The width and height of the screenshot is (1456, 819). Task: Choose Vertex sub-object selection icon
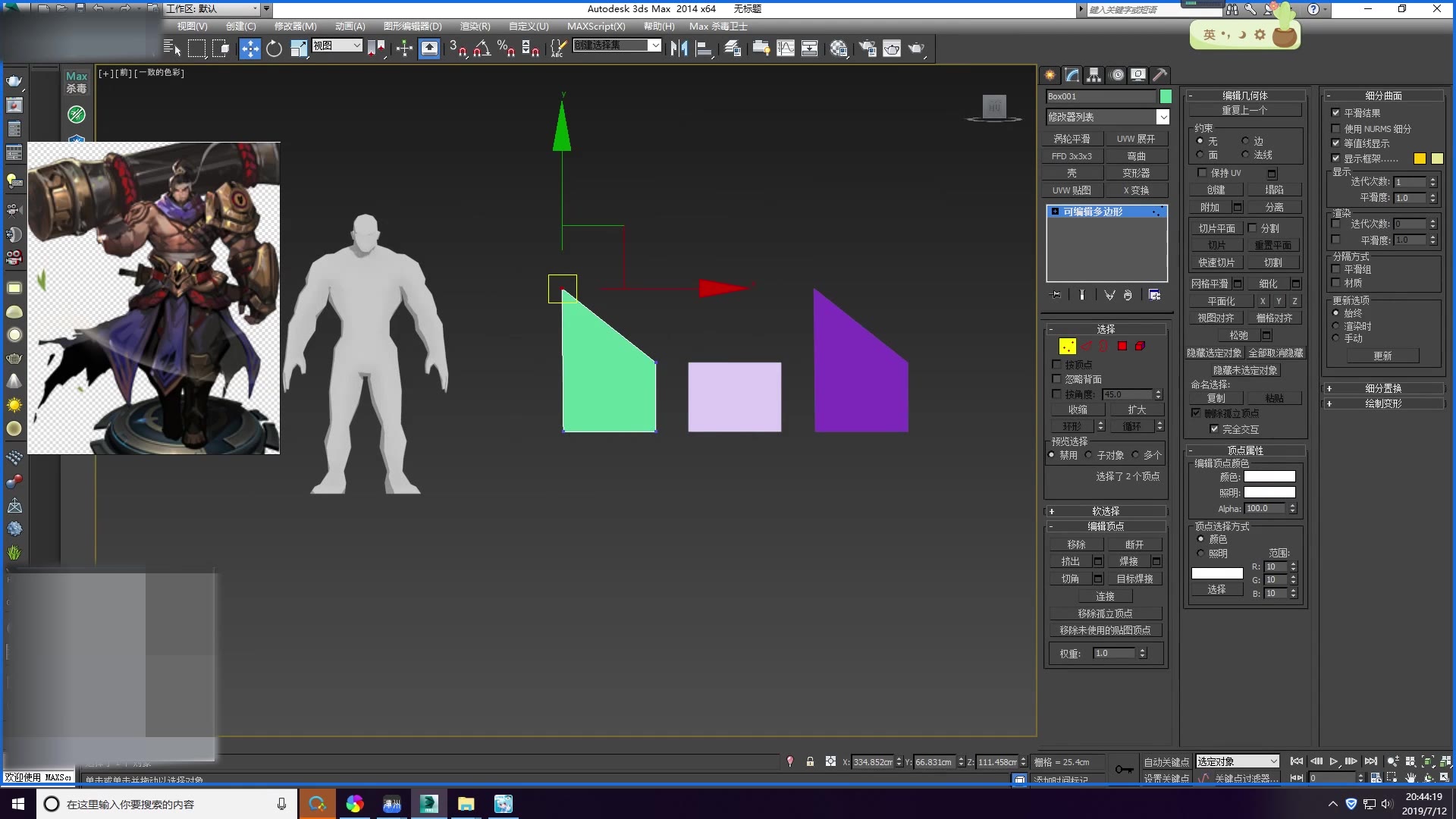coord(1067,346)
